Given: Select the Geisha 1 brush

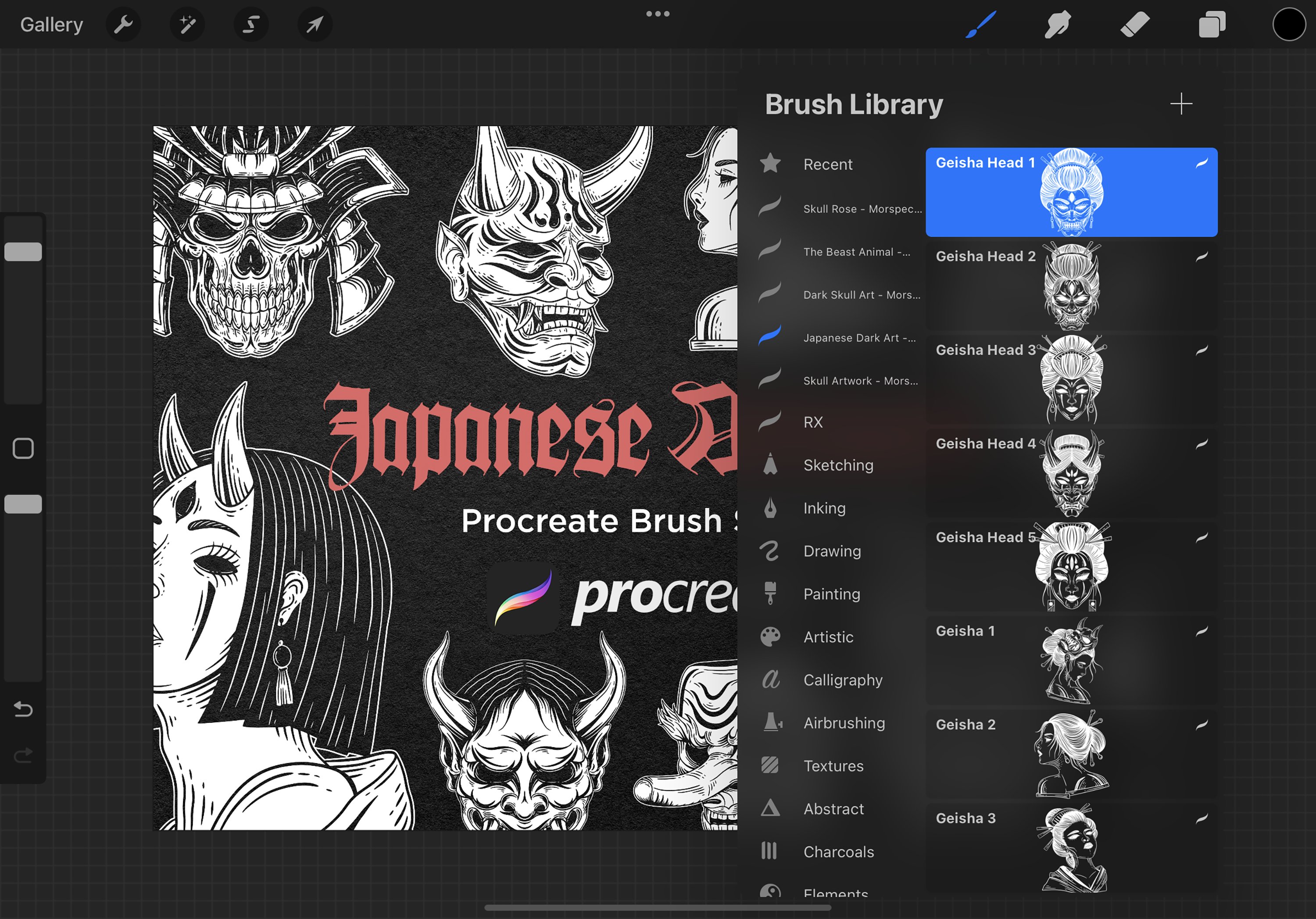Looking at the screenshot, I should [1071, 661].
